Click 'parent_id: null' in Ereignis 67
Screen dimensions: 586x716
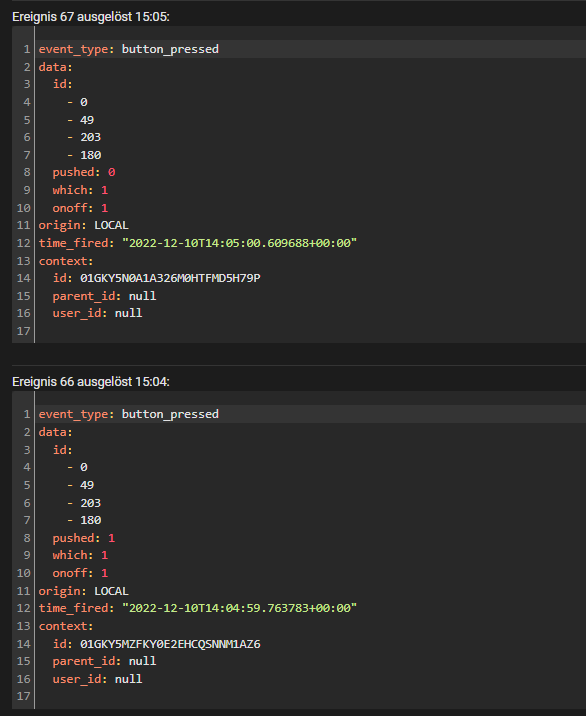[x=104, y=296]
